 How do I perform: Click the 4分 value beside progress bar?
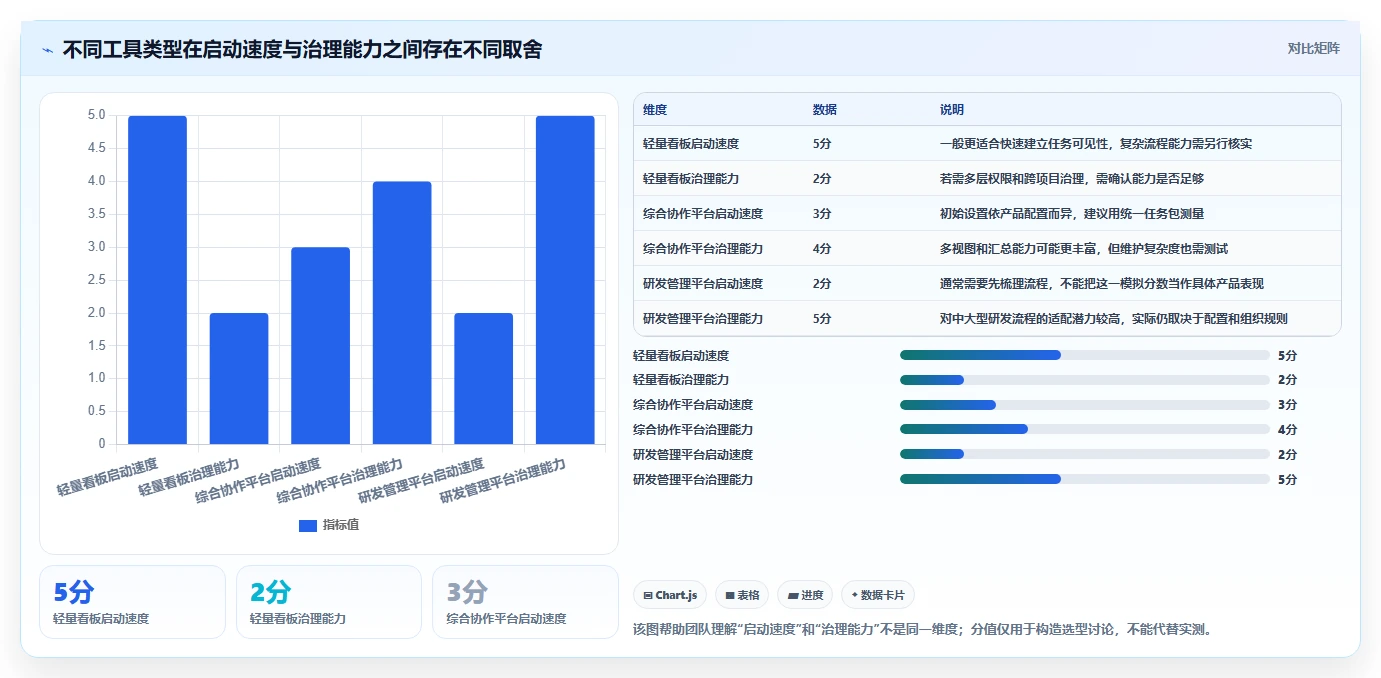click(x=1287, y=429)
